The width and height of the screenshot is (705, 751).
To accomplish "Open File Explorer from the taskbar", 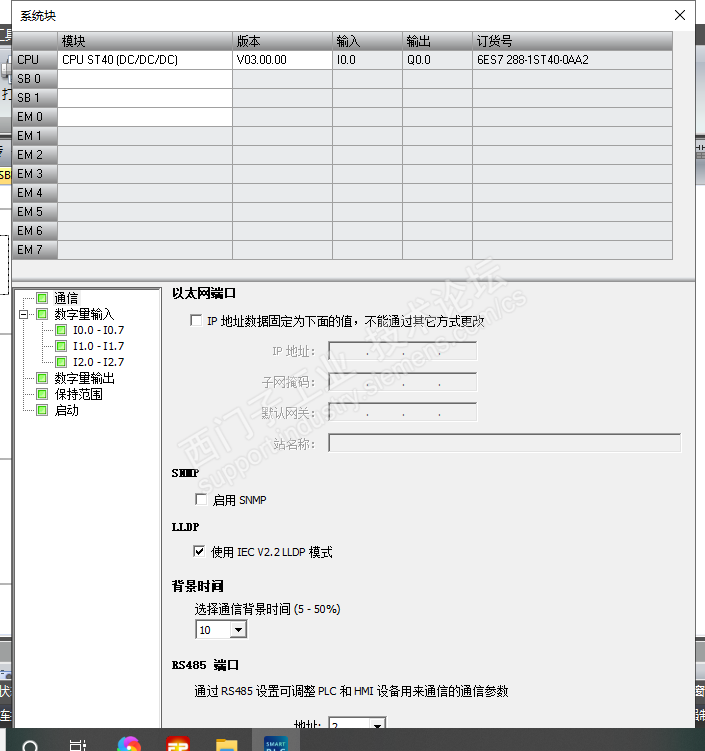I will [227, 745].
